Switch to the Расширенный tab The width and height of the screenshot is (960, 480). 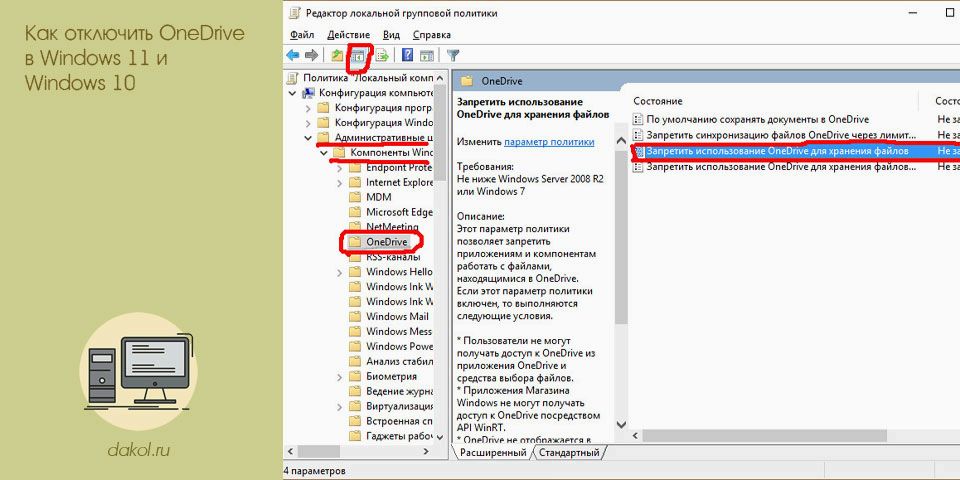pos(492,453)
